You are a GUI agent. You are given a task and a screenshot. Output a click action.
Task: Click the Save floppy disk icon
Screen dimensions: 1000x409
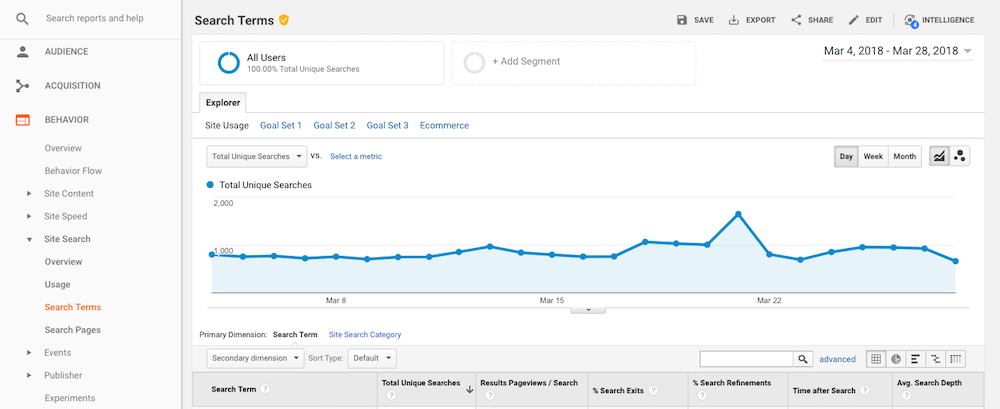coord(682,20)
